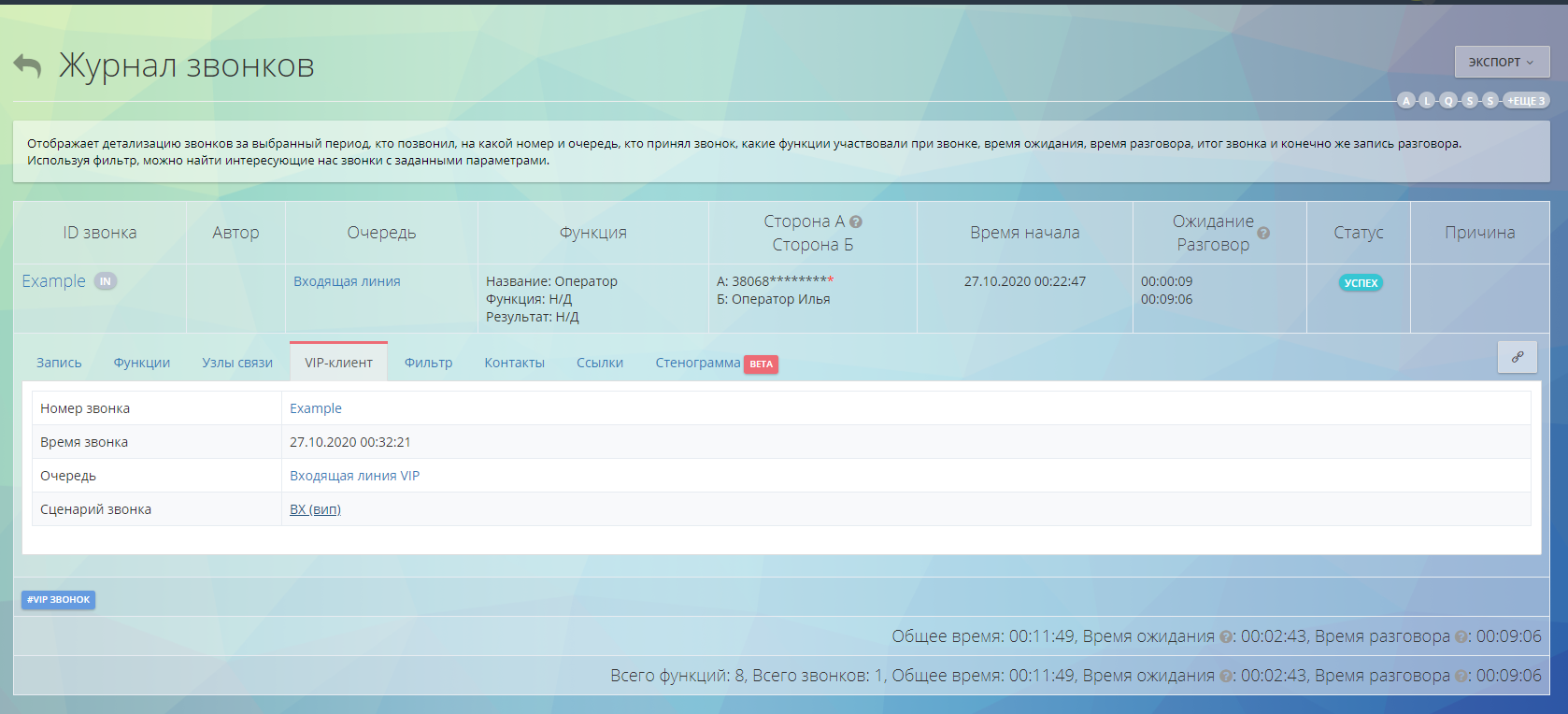Open the Входящая линия VIP queue link
Image resolution: width=1568 pixels, height=714 pixels.
click(354, 476)
